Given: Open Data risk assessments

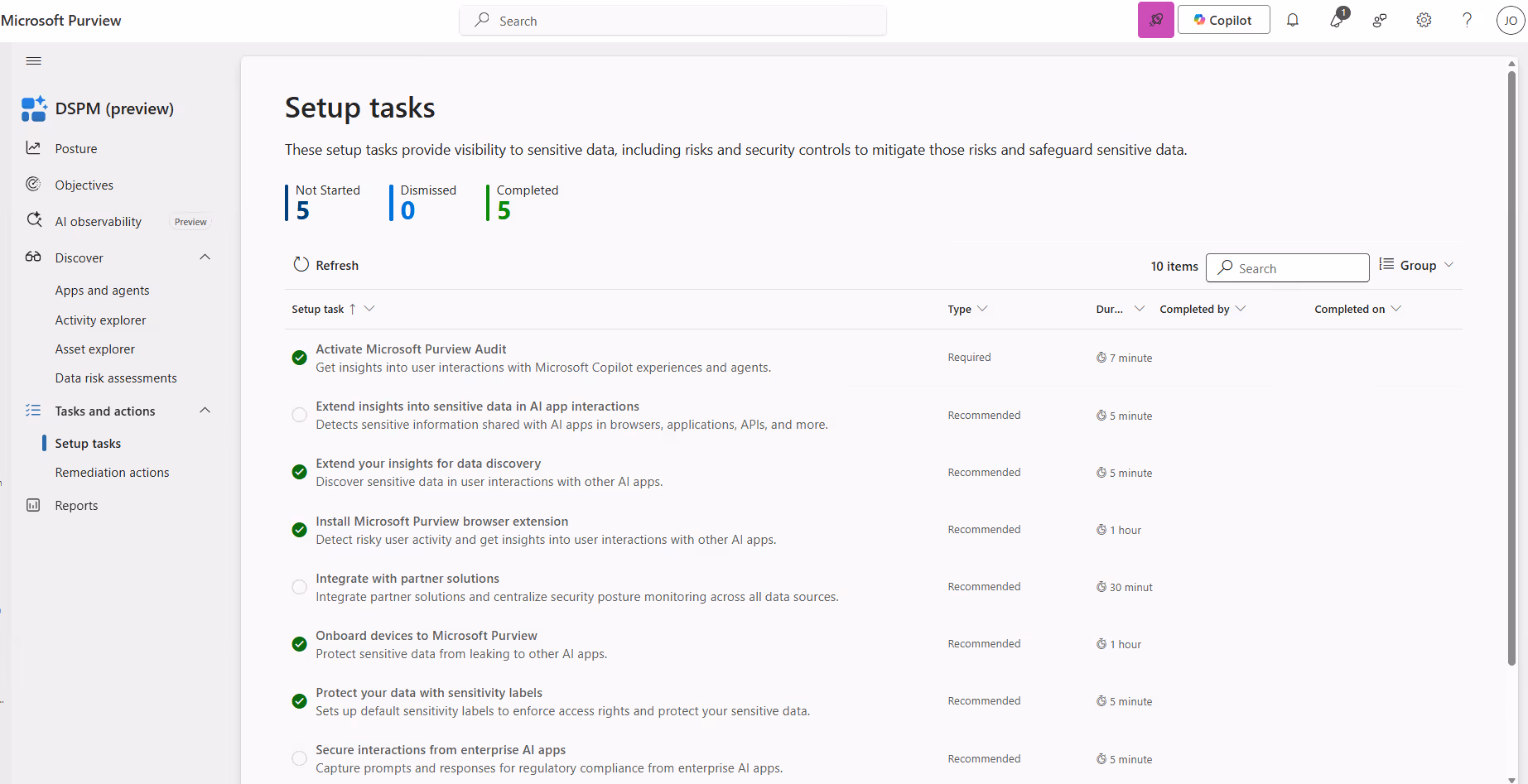Looking at the screenshot, I should pyautogui.click(x=116, y=378).
